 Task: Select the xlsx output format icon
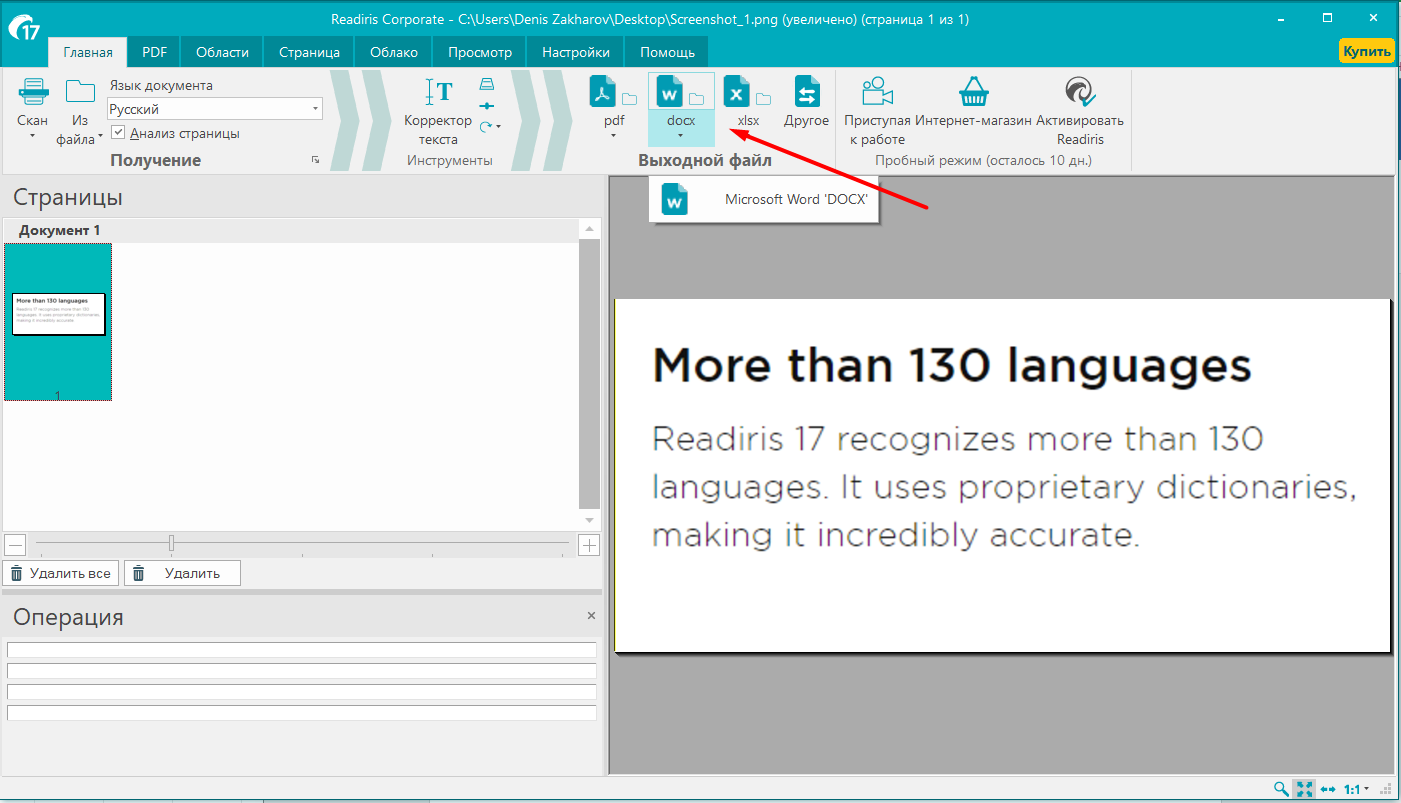click(x=738, y=91)
